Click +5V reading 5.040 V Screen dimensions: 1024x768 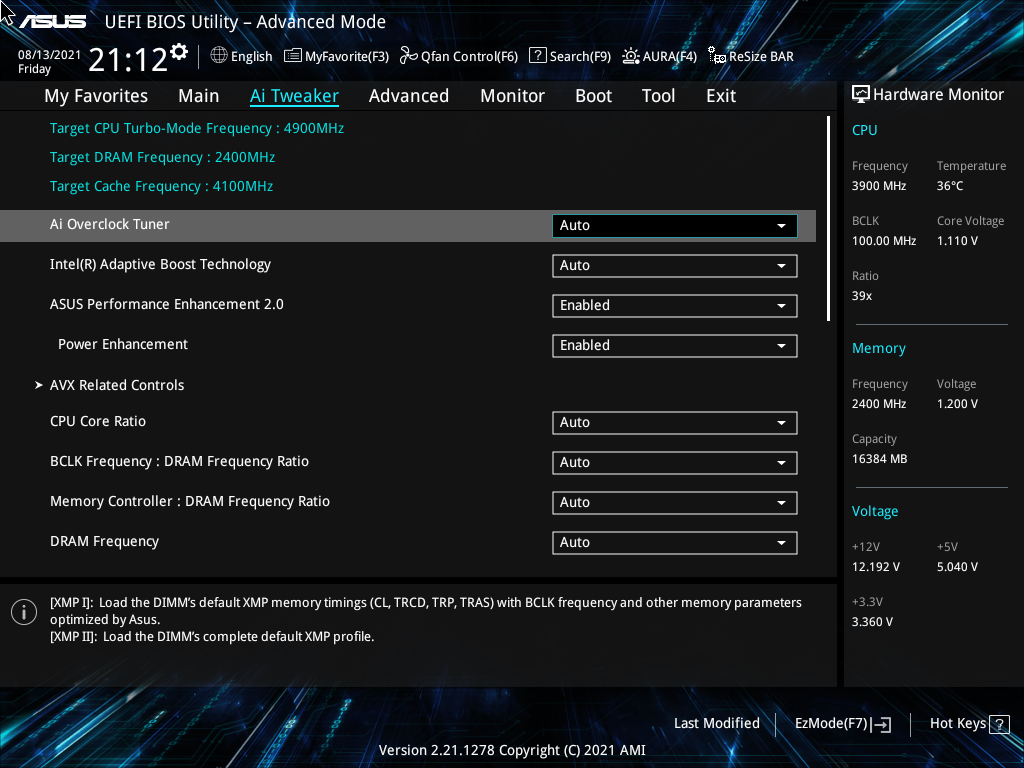(x=957, y=567)
